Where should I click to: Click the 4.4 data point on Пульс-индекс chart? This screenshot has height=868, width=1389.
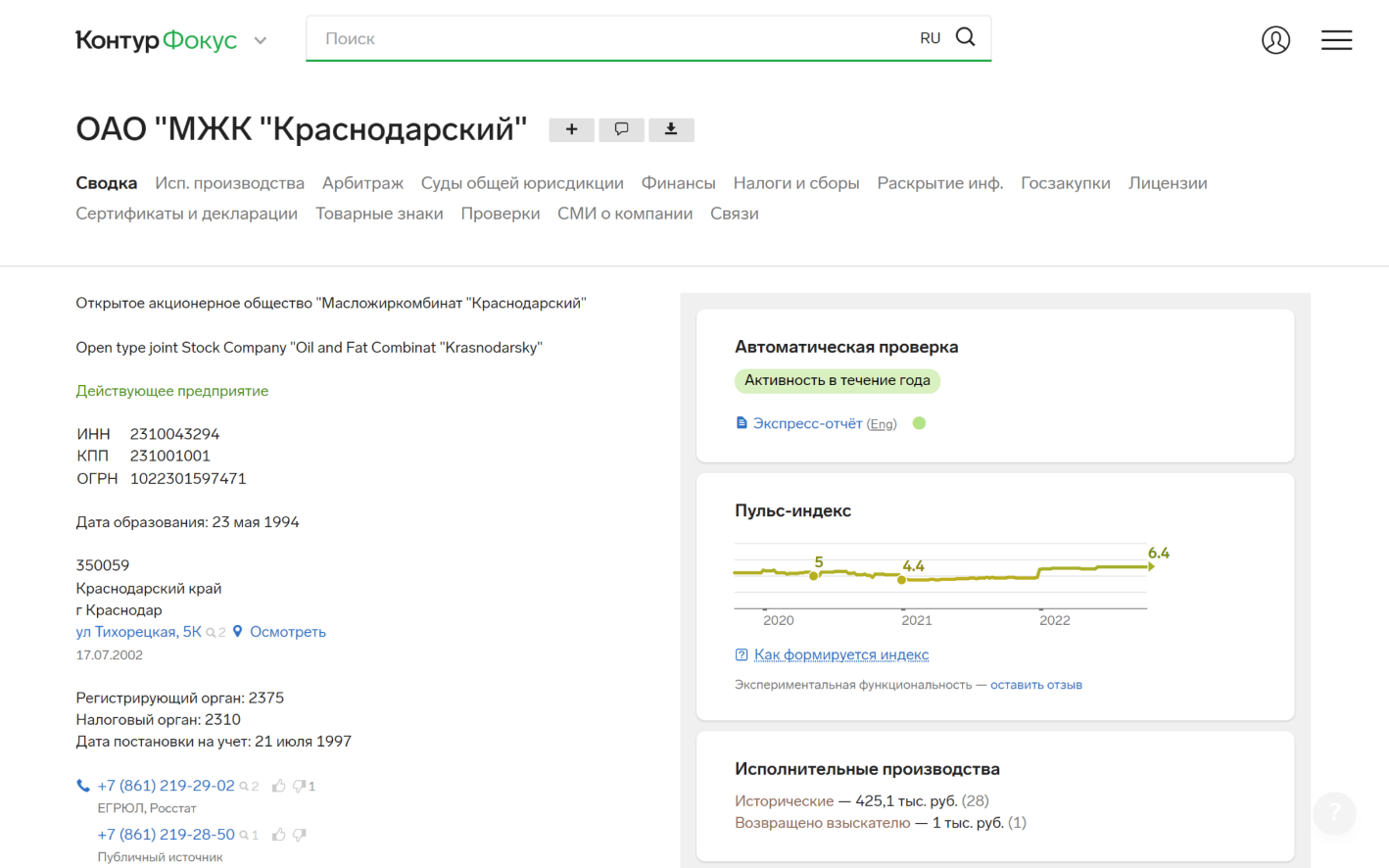[x=902, y=580]
